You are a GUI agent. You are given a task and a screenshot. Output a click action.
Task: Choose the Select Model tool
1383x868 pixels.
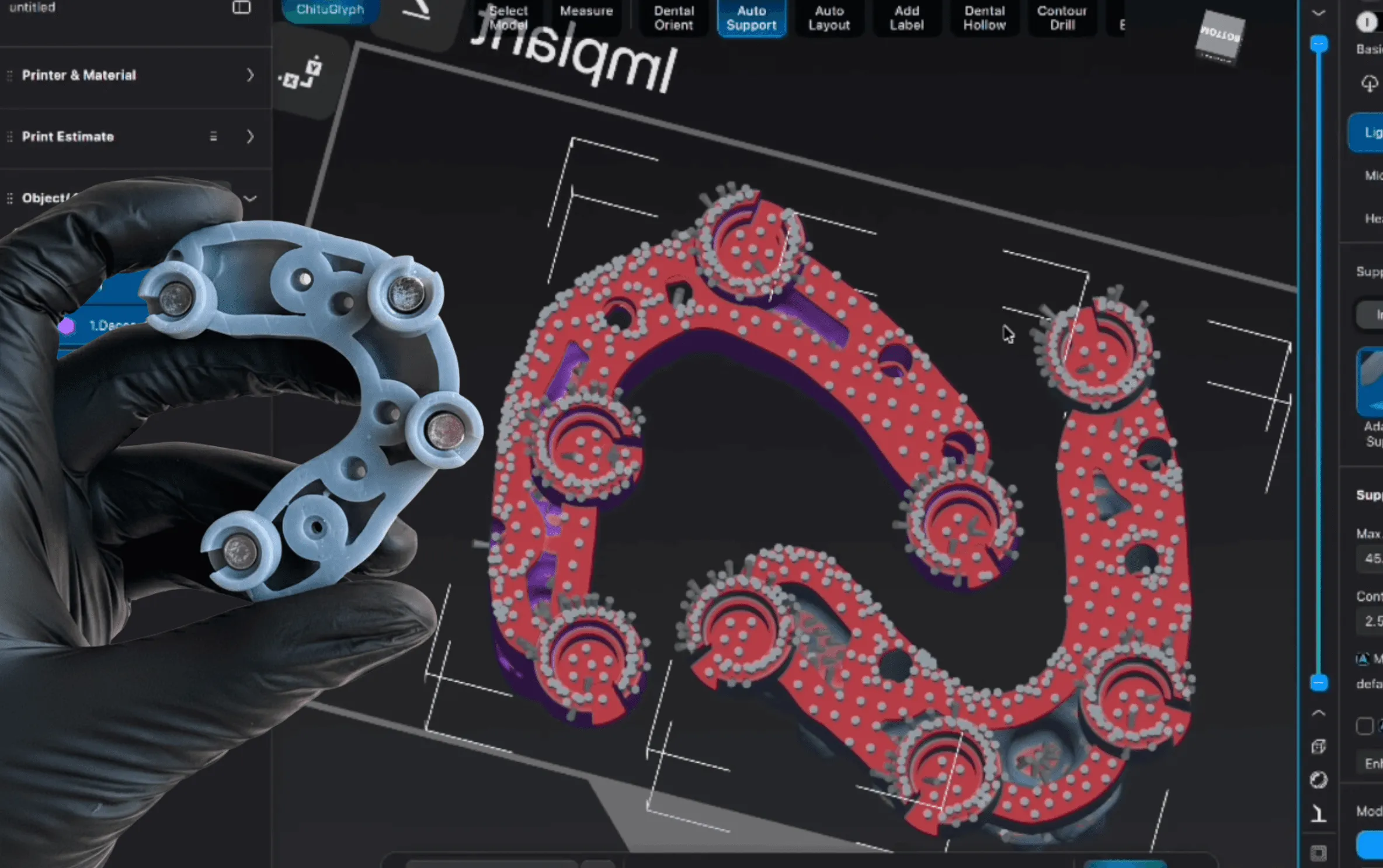[x=508, y=18]
